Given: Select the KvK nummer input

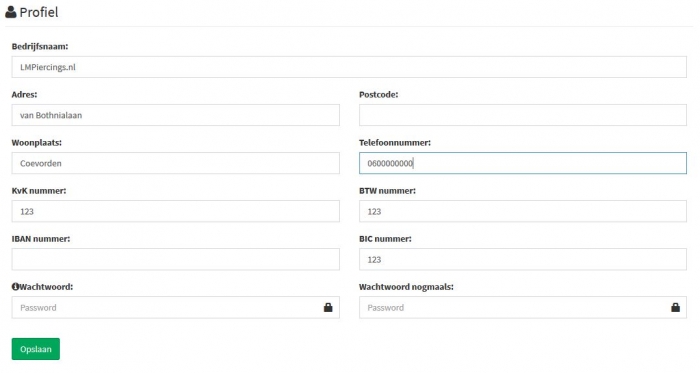Looking at the screenshot, I should (175, 211).
